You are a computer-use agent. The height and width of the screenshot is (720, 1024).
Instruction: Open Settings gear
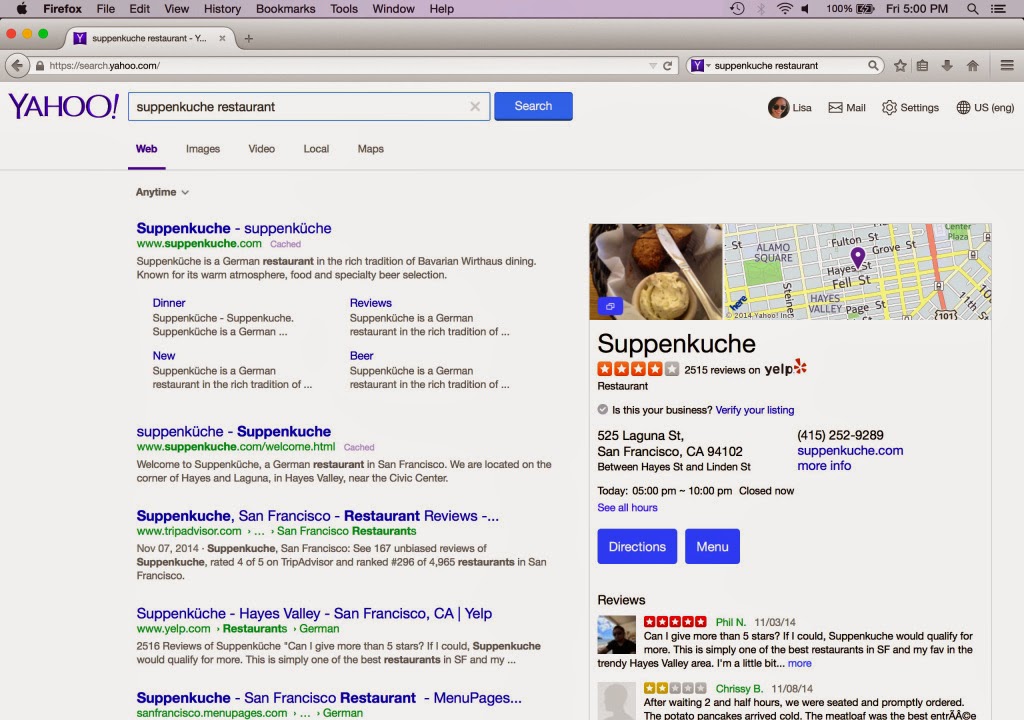click(x=910, y=108)
